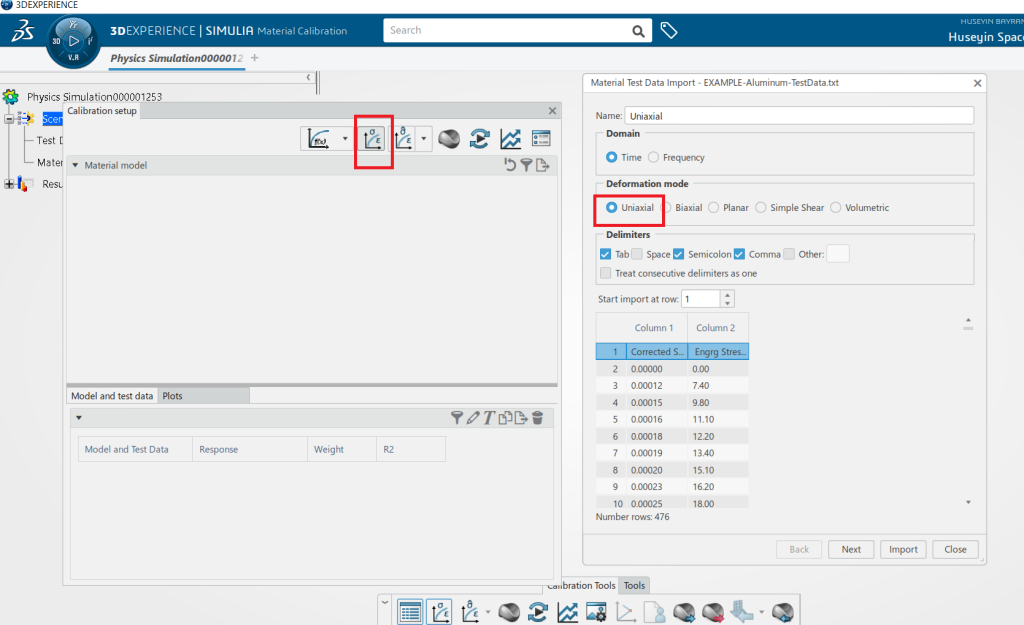Click the Import button

[x=903, y=549]
